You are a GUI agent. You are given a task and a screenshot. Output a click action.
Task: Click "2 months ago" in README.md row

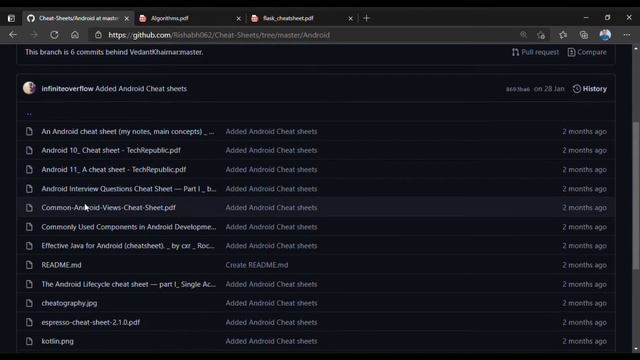[584, 265]
